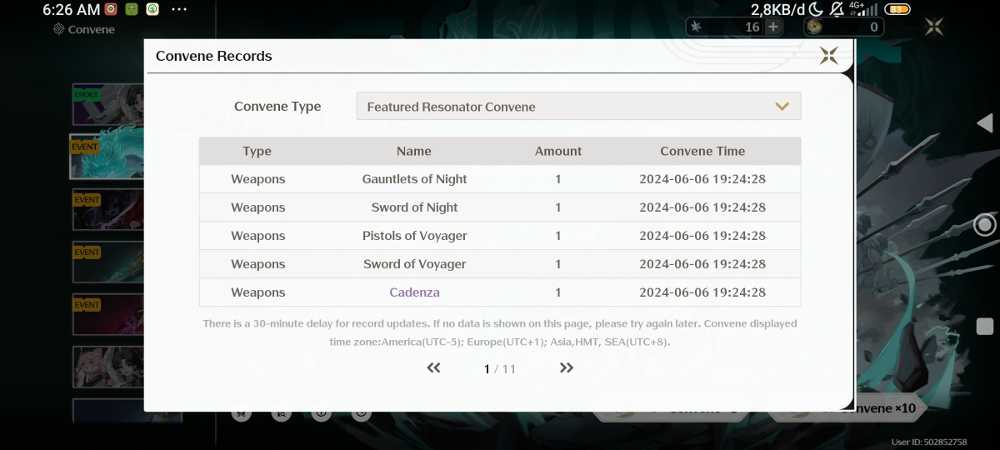The height and width of the screenshot is (450, 1000).
Task: Go to previous records page arrow
Action: click(434, 368)
